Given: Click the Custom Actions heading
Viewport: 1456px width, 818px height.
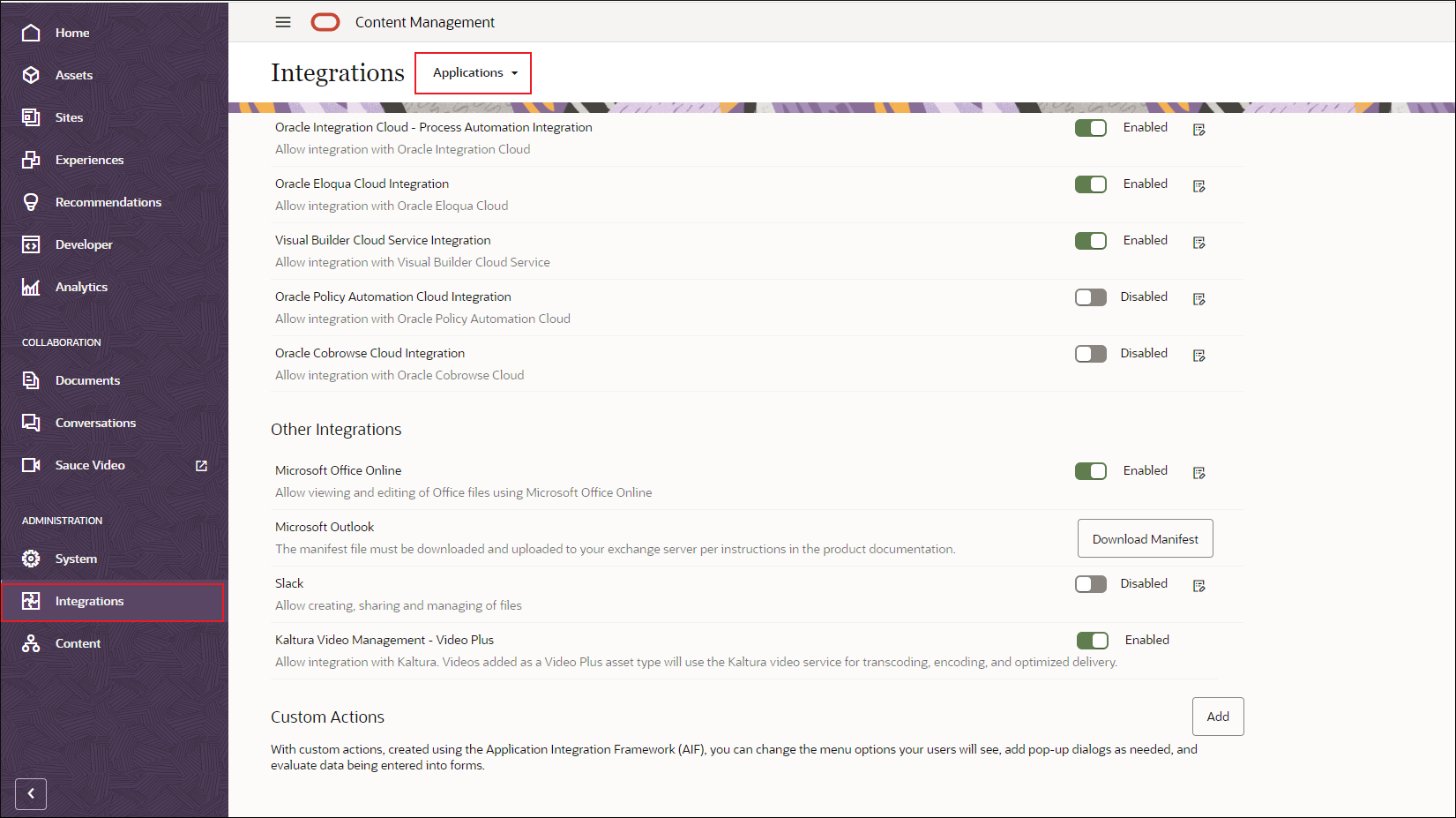Looking at the screenshot, I should tap(327, 717).
